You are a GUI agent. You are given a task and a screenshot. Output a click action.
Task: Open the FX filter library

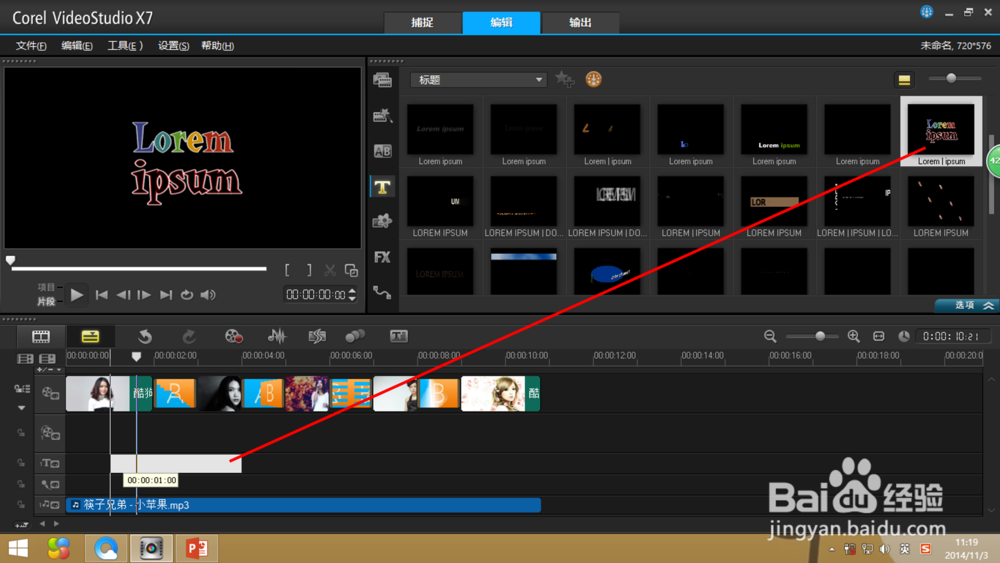coord(383,257)
